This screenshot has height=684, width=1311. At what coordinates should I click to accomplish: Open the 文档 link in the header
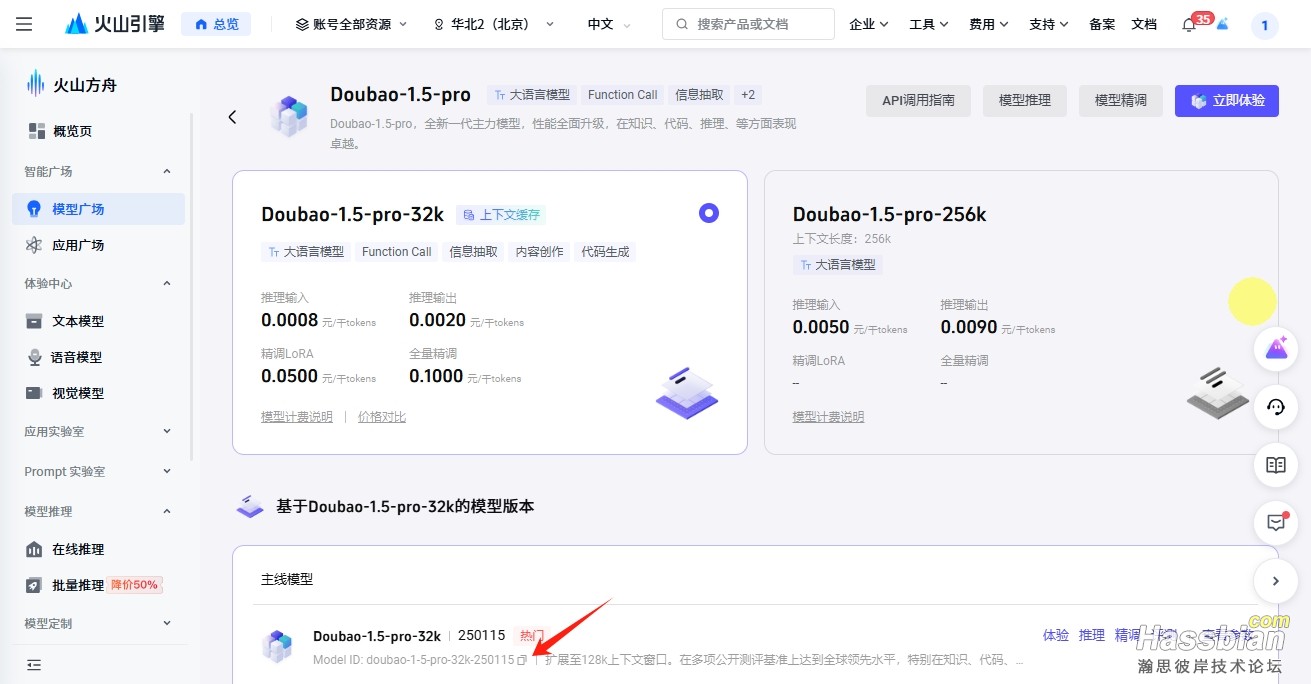point(1144,24)
